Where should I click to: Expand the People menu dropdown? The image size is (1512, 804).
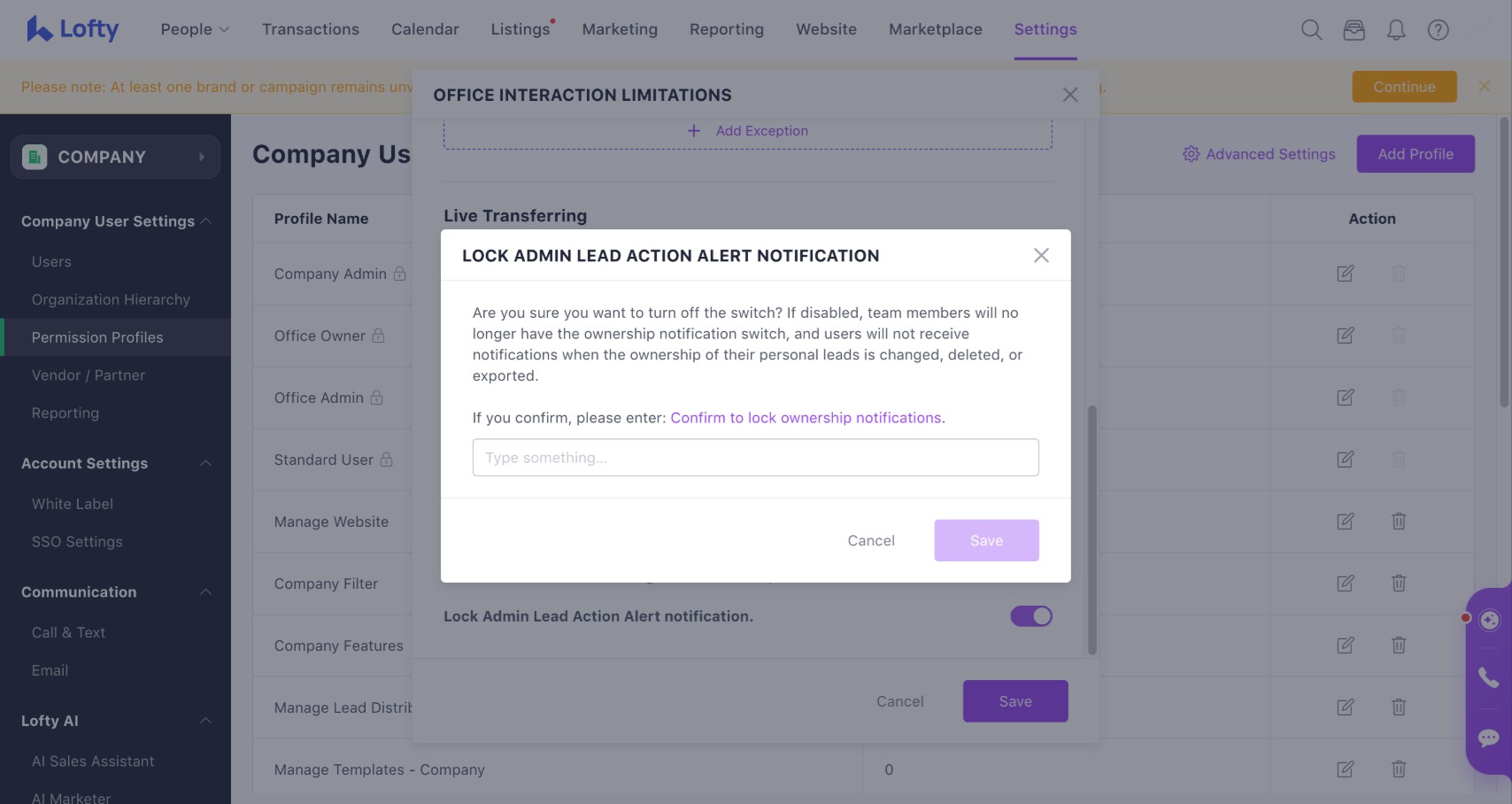[195, 29]
